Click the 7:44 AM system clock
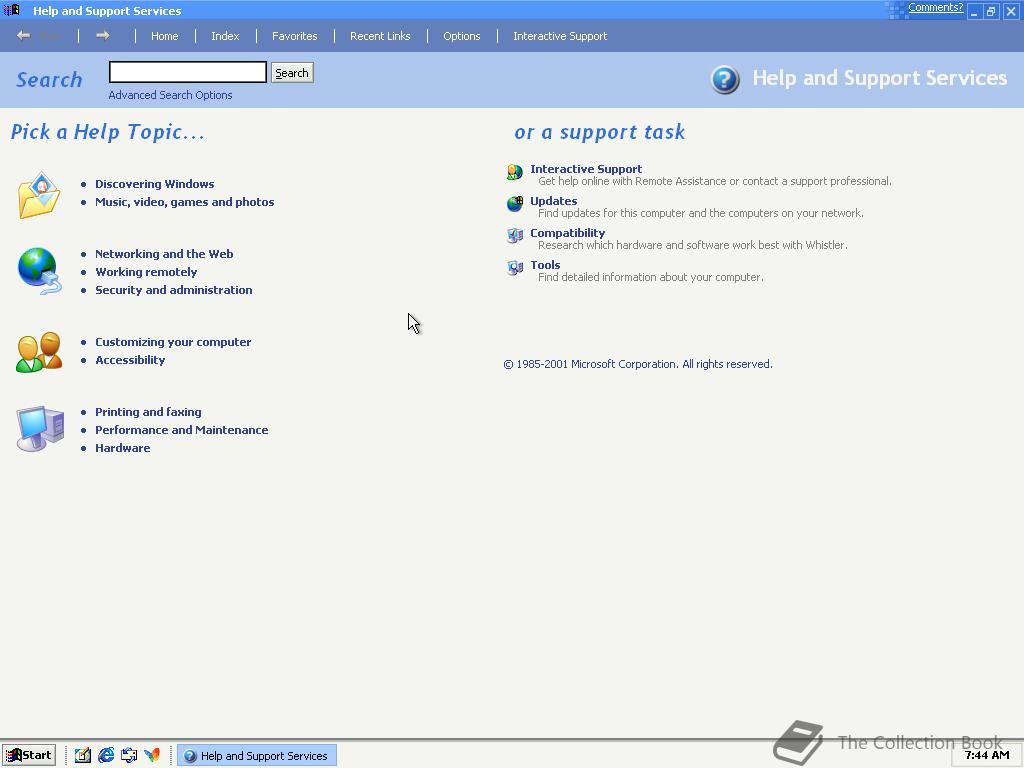This screenshot has height=768, width=1024. pyautogui.click(x=987, y=756)
